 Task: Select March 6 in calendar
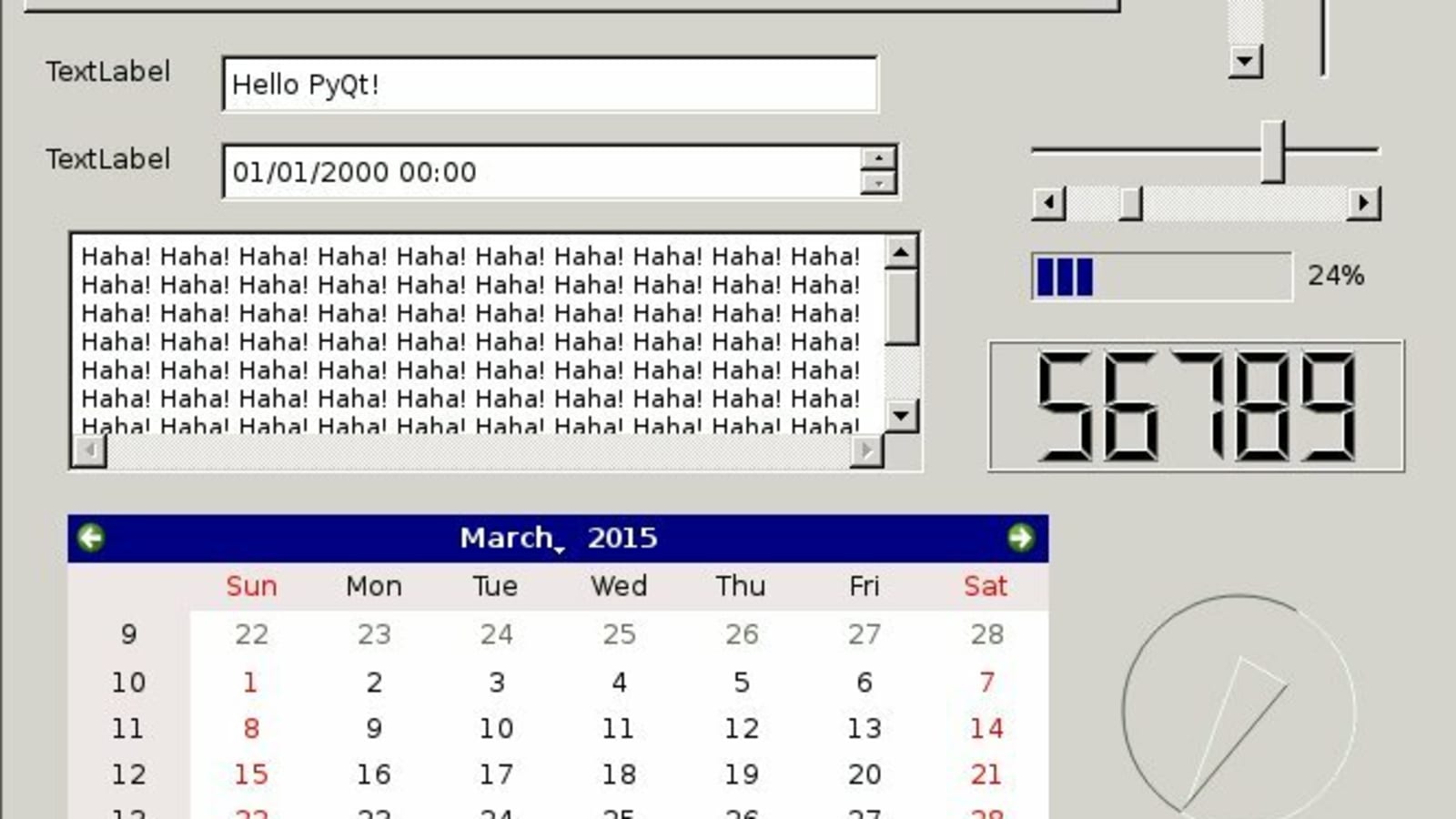pyautogui.click(x=864, y=682)
